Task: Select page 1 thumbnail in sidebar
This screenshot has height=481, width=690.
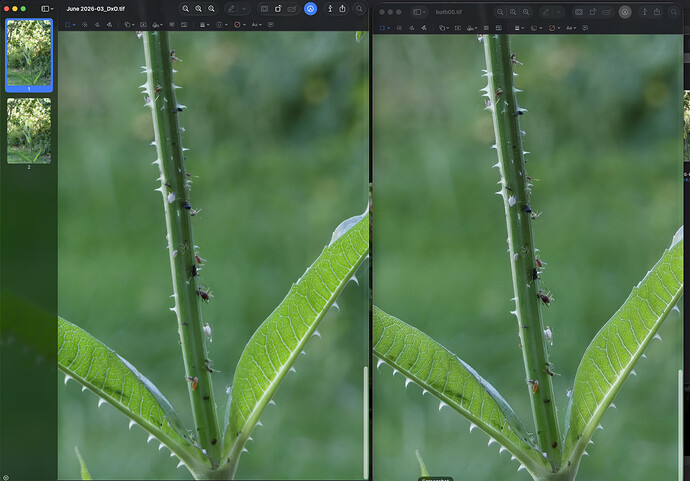Action: tap(29, 53)
